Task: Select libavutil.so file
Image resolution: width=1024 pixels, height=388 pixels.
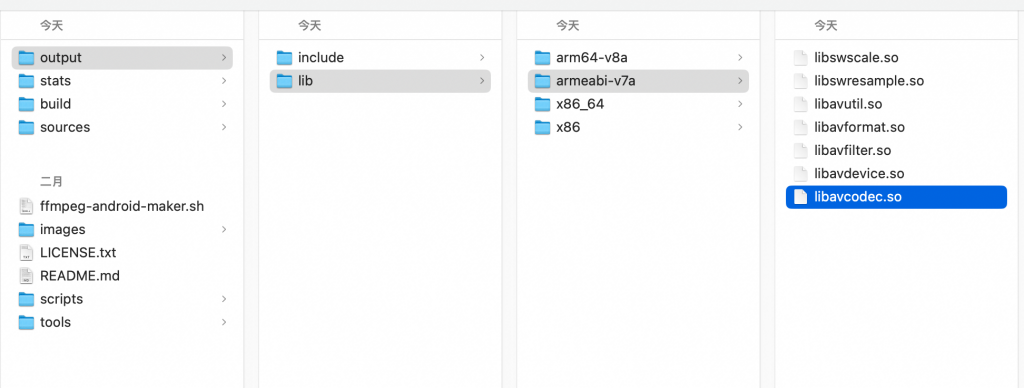Action: point(896,104)
